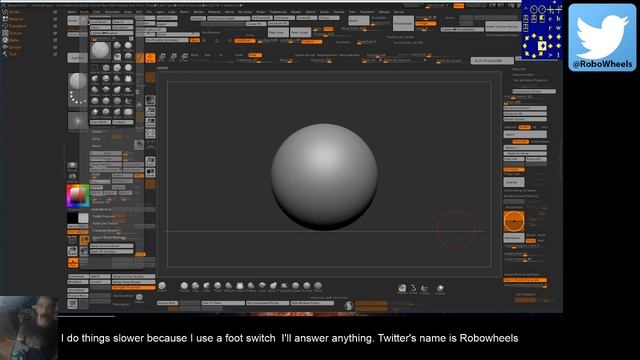Viewport: 640px width, 360px height.
Task: Open the Document menu in the menu bar
Action: pyautogui.click(x=112, y=12)
